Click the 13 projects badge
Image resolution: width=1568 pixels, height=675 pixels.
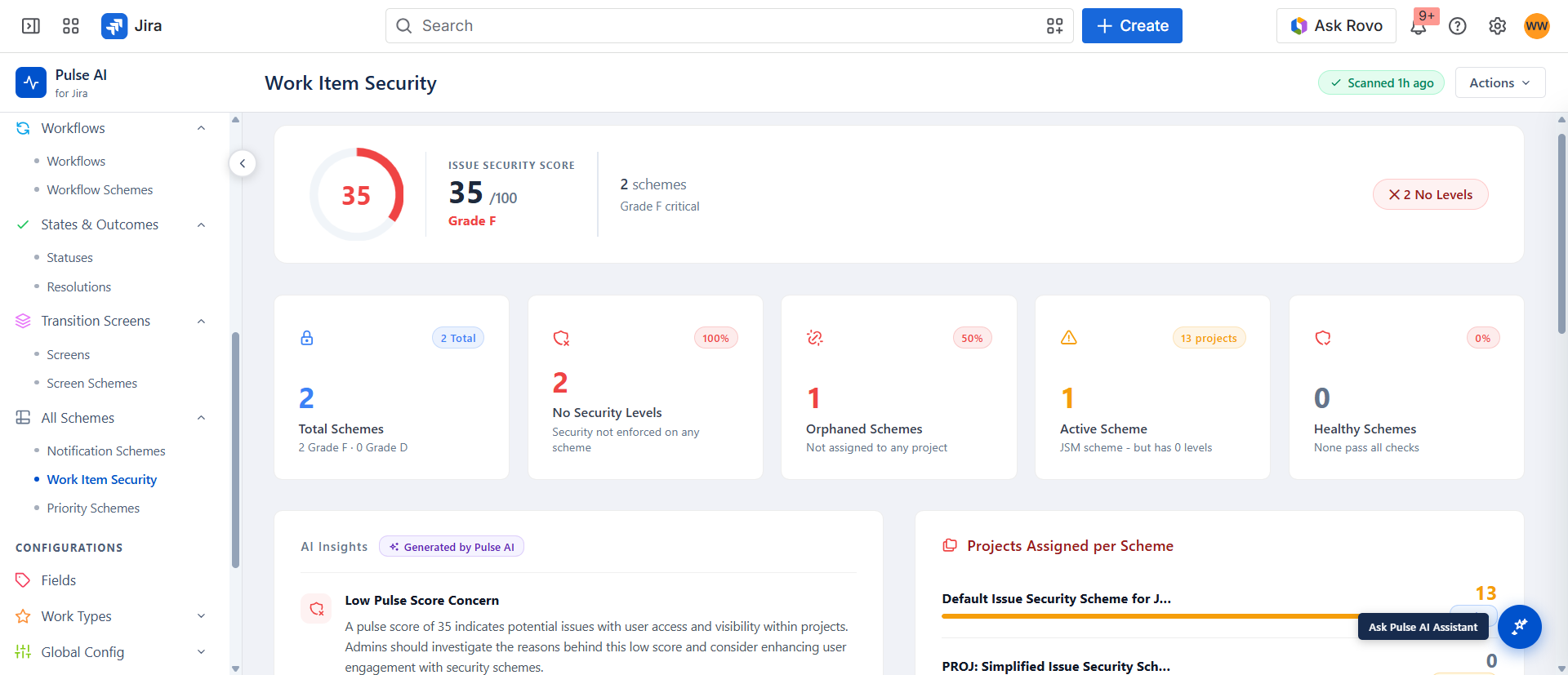(1209, 338)
